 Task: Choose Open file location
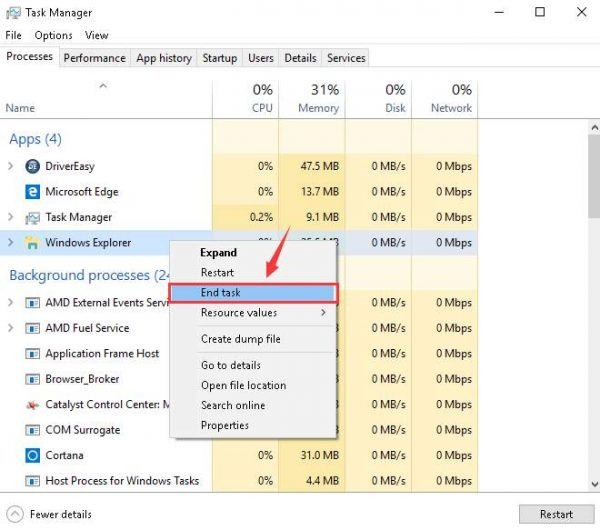click(x=253, y=385)
